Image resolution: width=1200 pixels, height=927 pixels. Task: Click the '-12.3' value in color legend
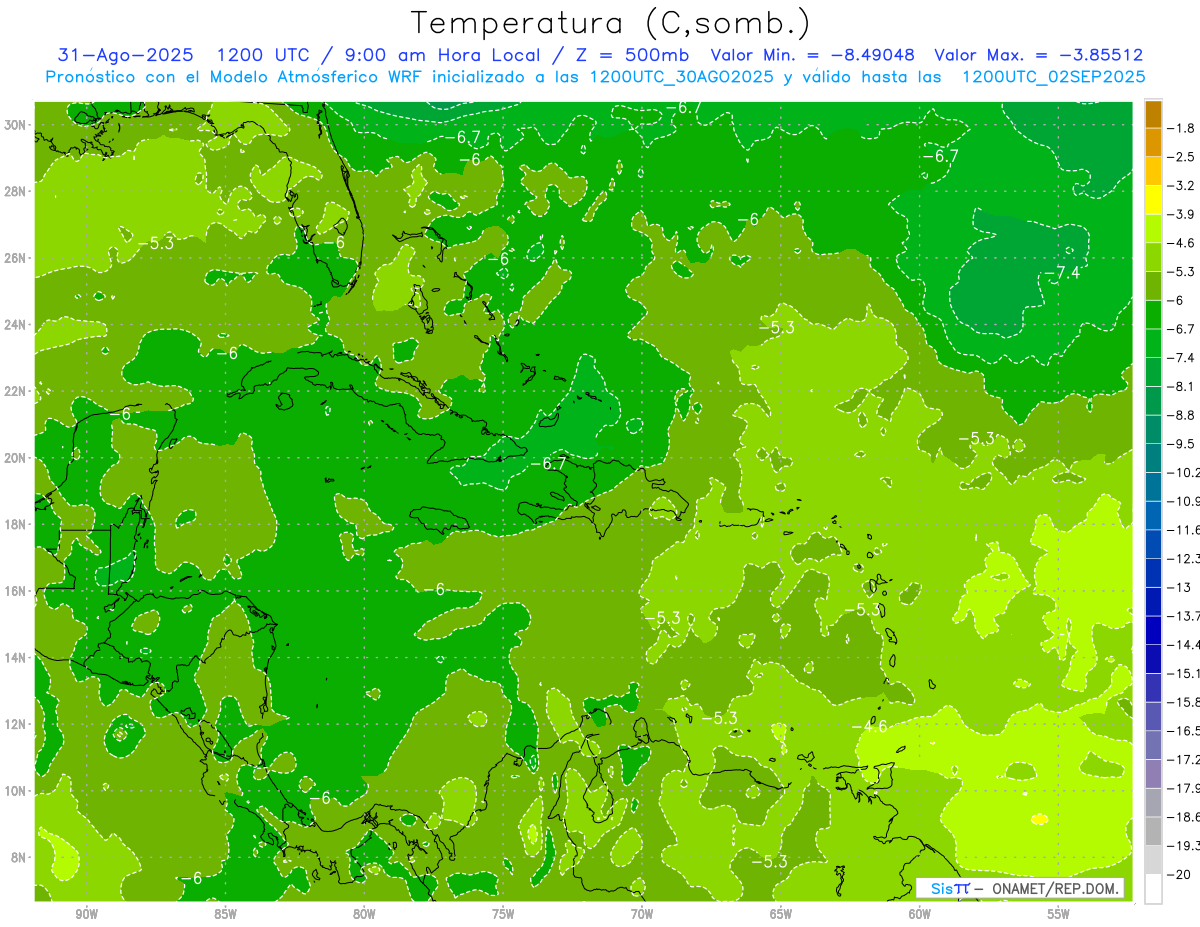tap(1184, 560)
